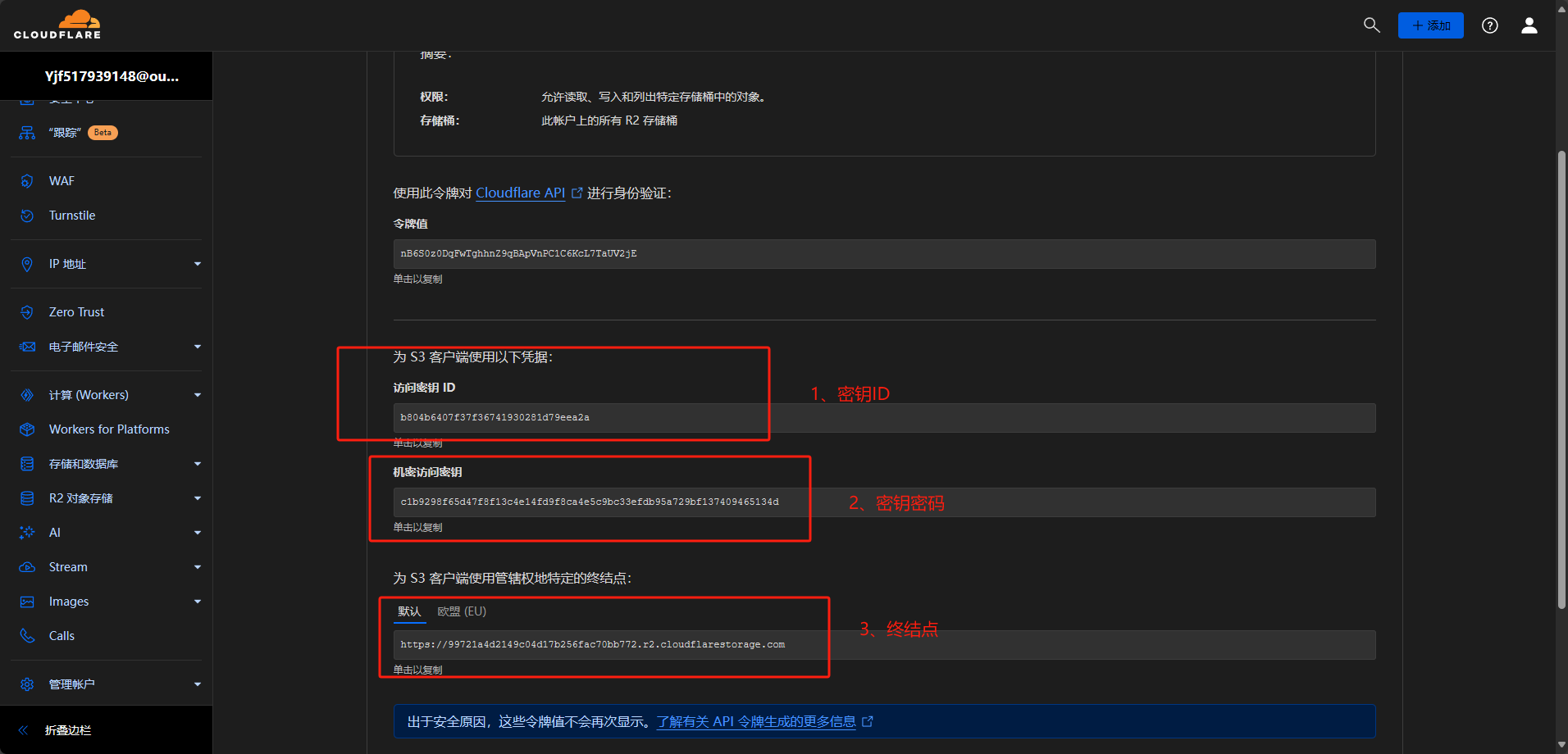This screenshot has width=1568, height=754.
Task: Click the Turnstile icon in sidebar
Action: [x=27, y=216]
